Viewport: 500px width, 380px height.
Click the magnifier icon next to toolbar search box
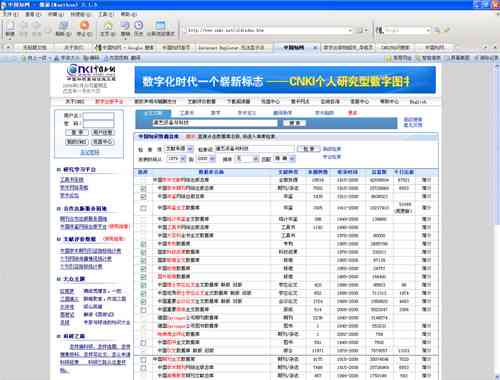[437, 30]
